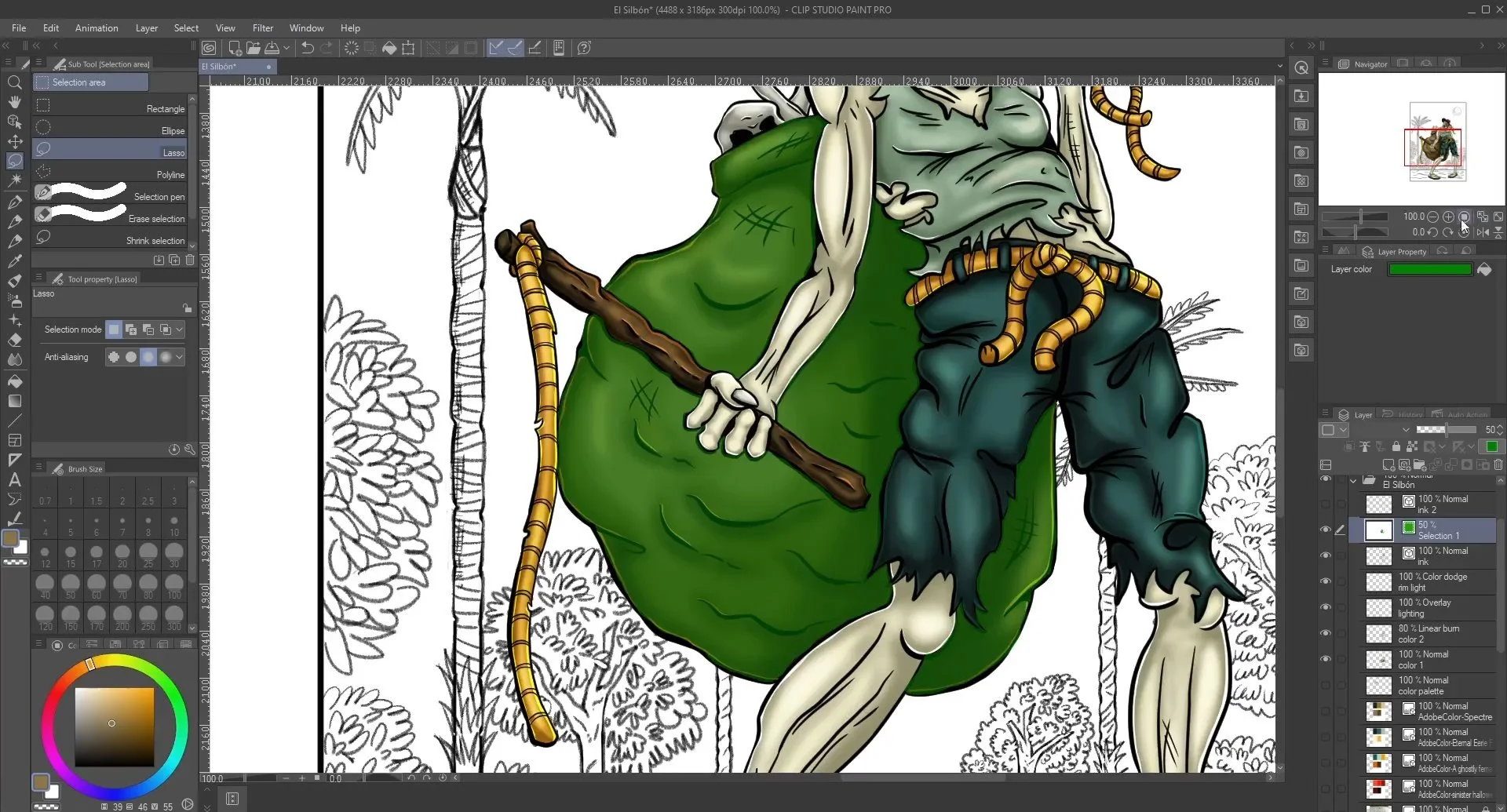Click the Fill toolbar icon
The height and width of the screenshot is (812, 1507).
pos(389,48)
